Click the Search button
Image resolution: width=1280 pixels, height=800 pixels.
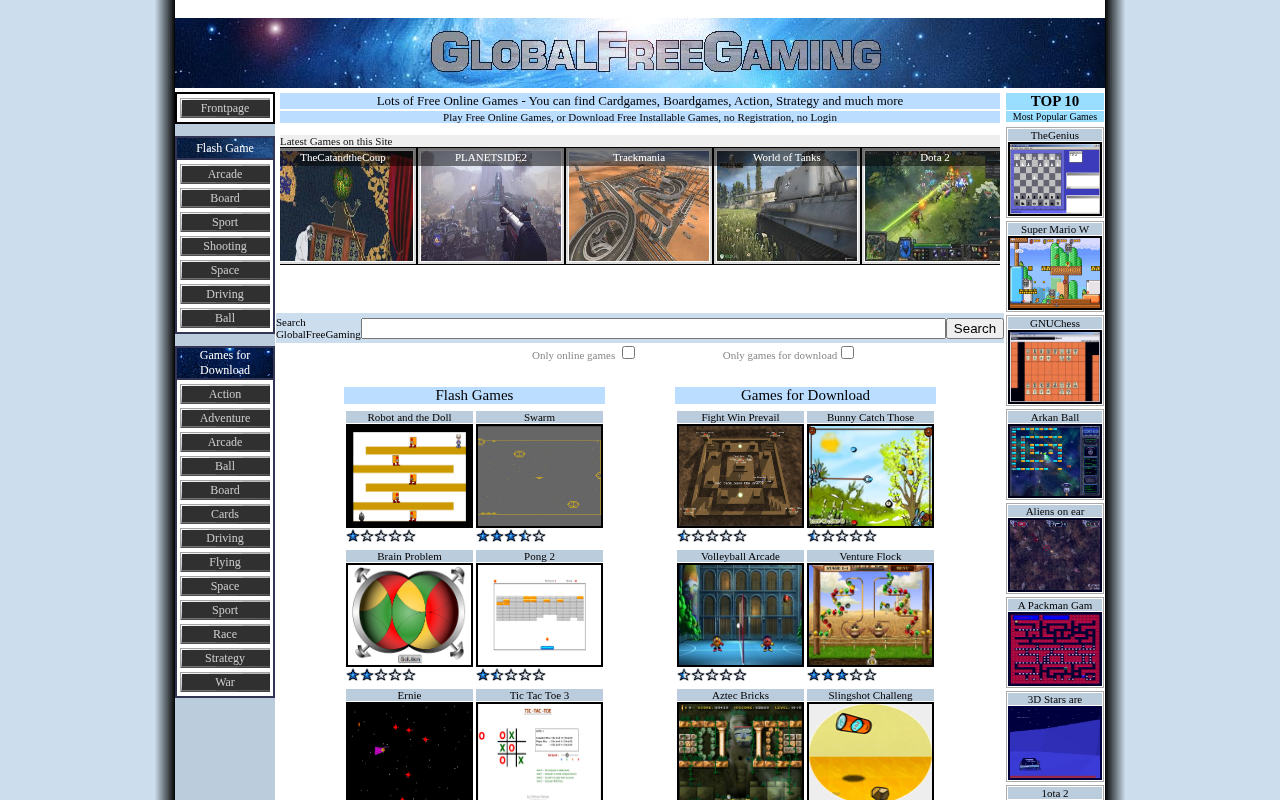(975, 328)
